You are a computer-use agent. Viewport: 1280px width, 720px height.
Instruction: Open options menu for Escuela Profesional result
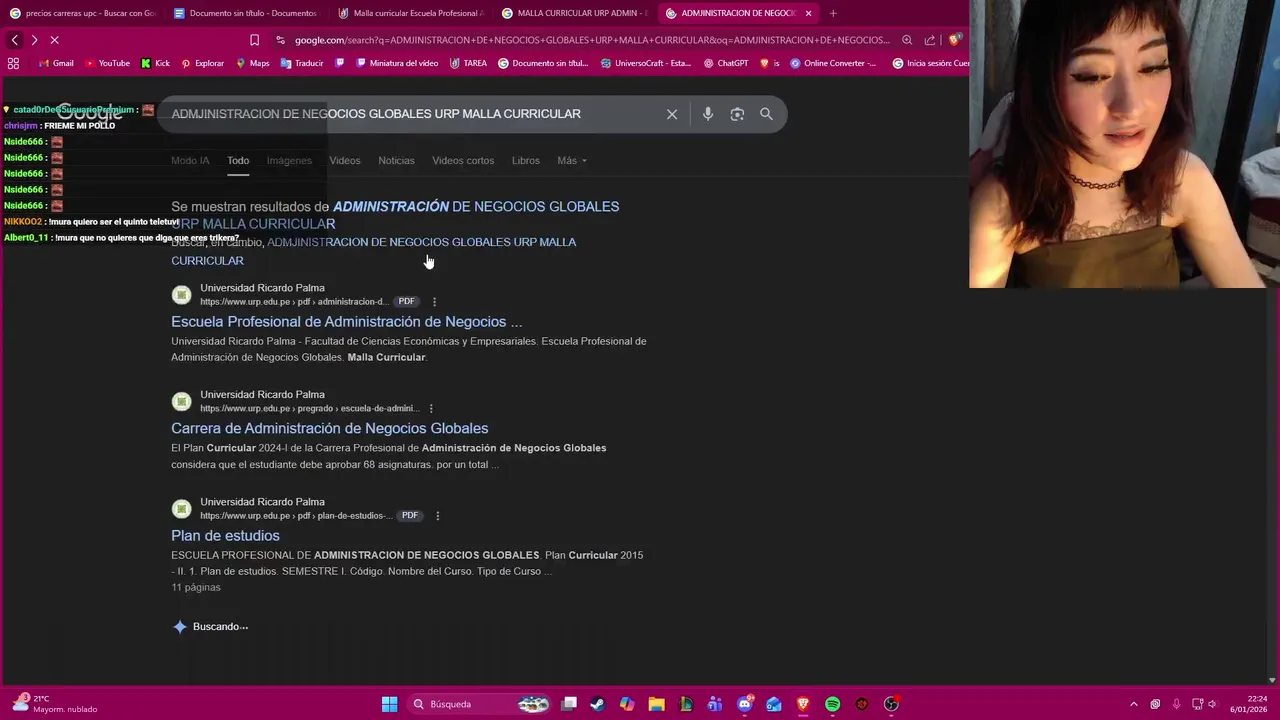click(434, 301)
